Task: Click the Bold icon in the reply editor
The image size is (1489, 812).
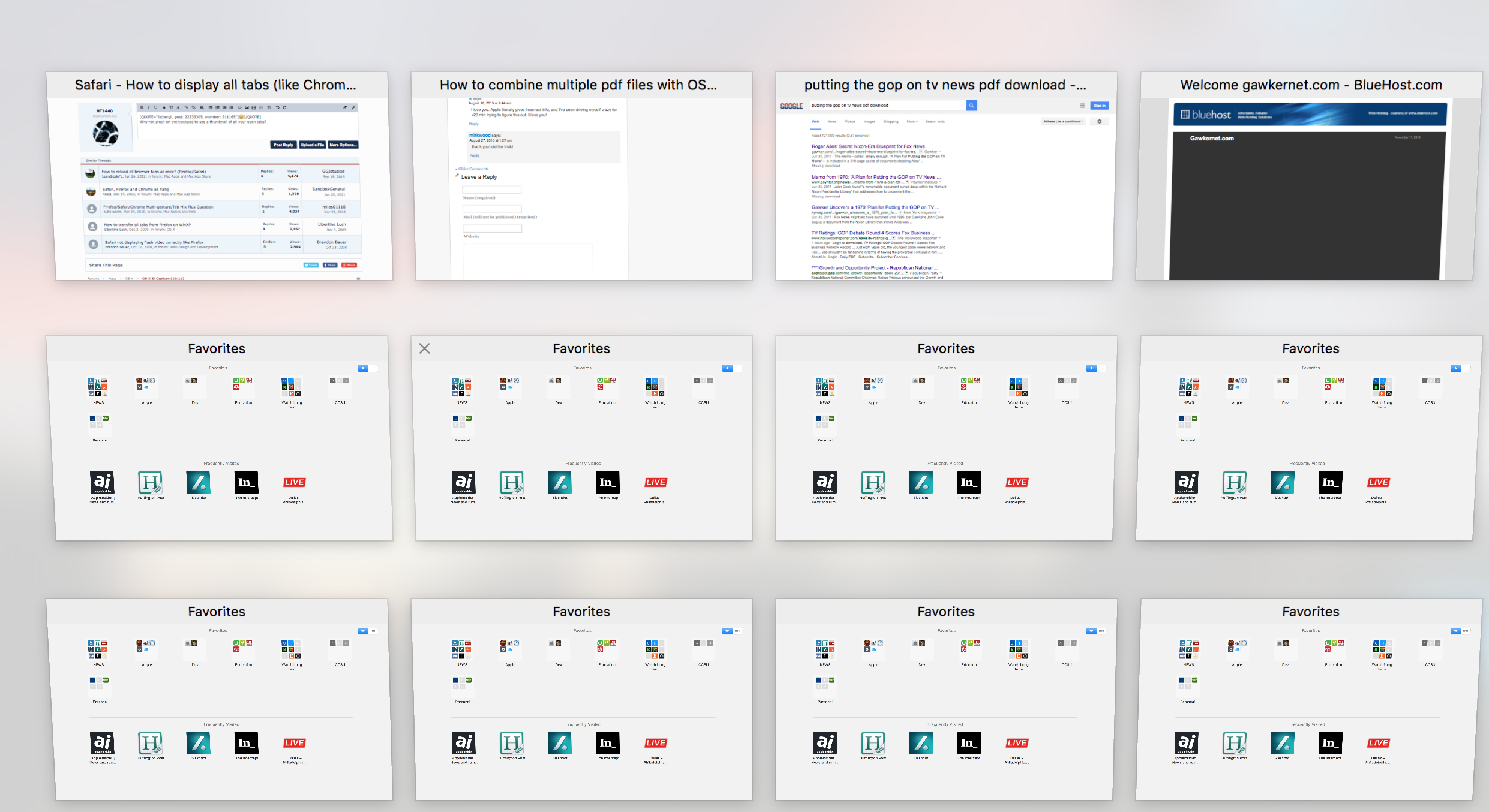Action: click(142, 107)
